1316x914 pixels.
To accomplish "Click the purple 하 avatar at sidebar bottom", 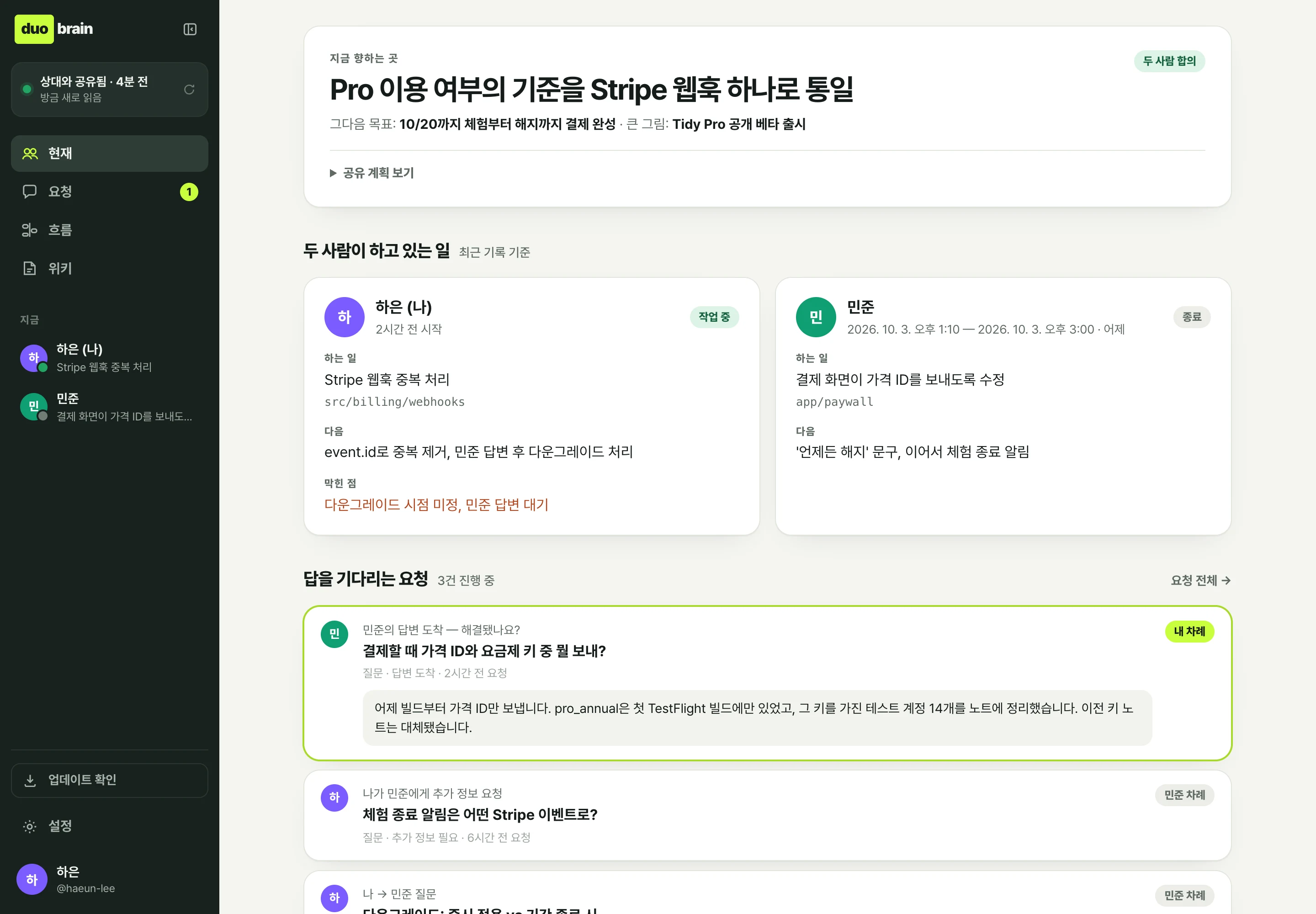I will tap(32, 879).
